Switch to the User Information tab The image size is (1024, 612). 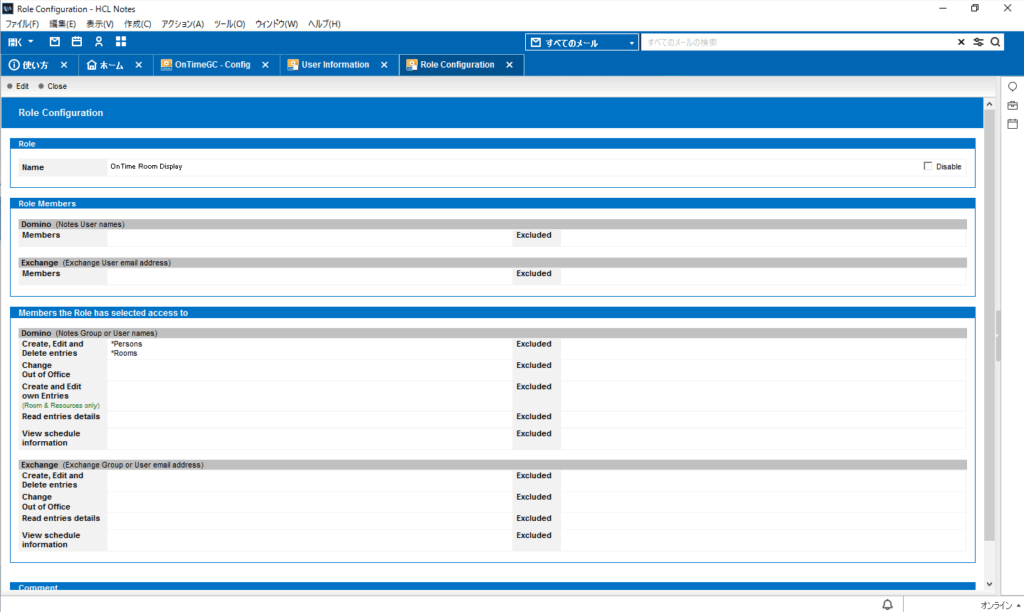(x=334, y=65)
